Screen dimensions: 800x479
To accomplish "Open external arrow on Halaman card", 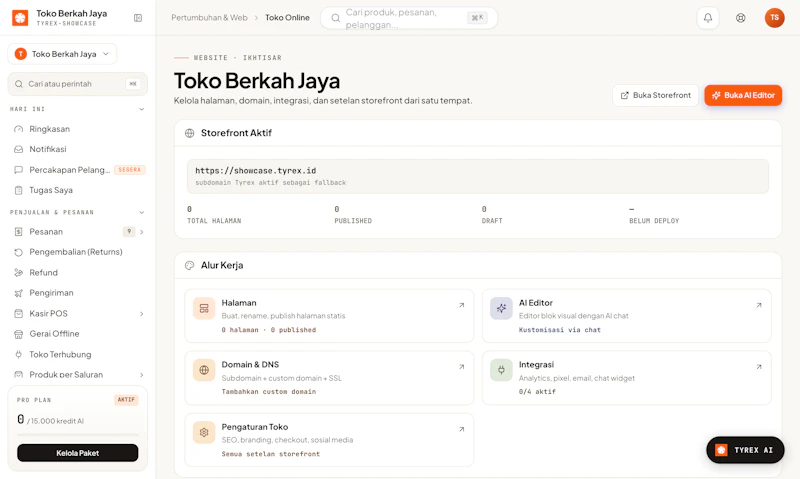I will point(461,305).
